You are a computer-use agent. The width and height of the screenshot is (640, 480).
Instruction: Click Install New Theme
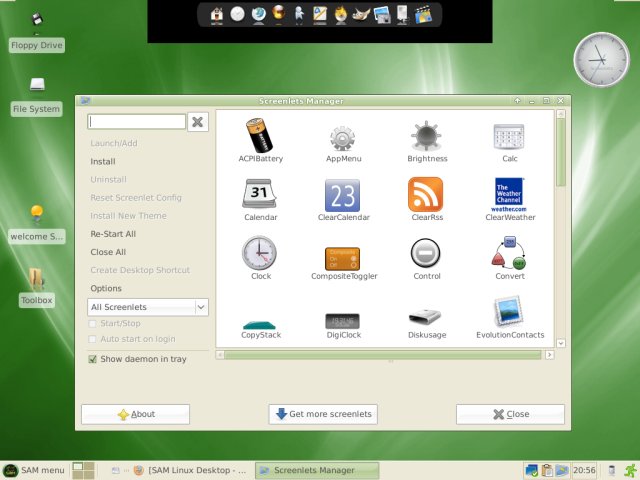tap(129, 216)
